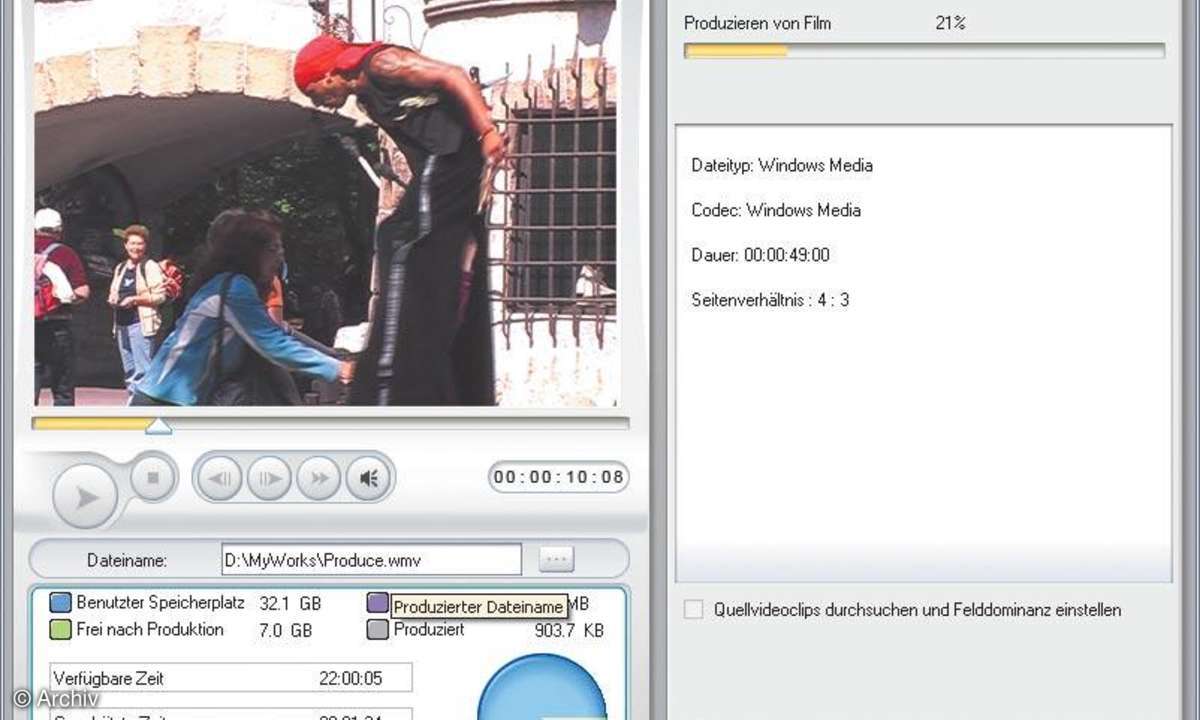Viewport: 1200px width, 720px height.
Task: Step back one frame in the preview
Action: point(219,478)
